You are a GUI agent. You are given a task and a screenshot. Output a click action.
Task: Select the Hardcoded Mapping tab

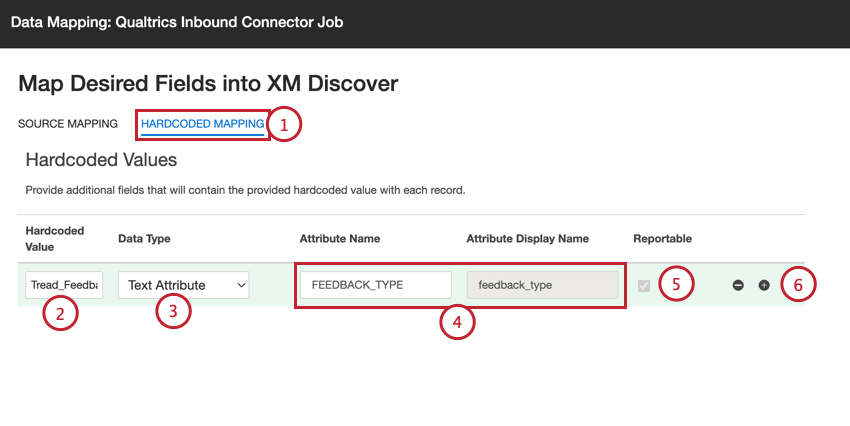point(203,124)
